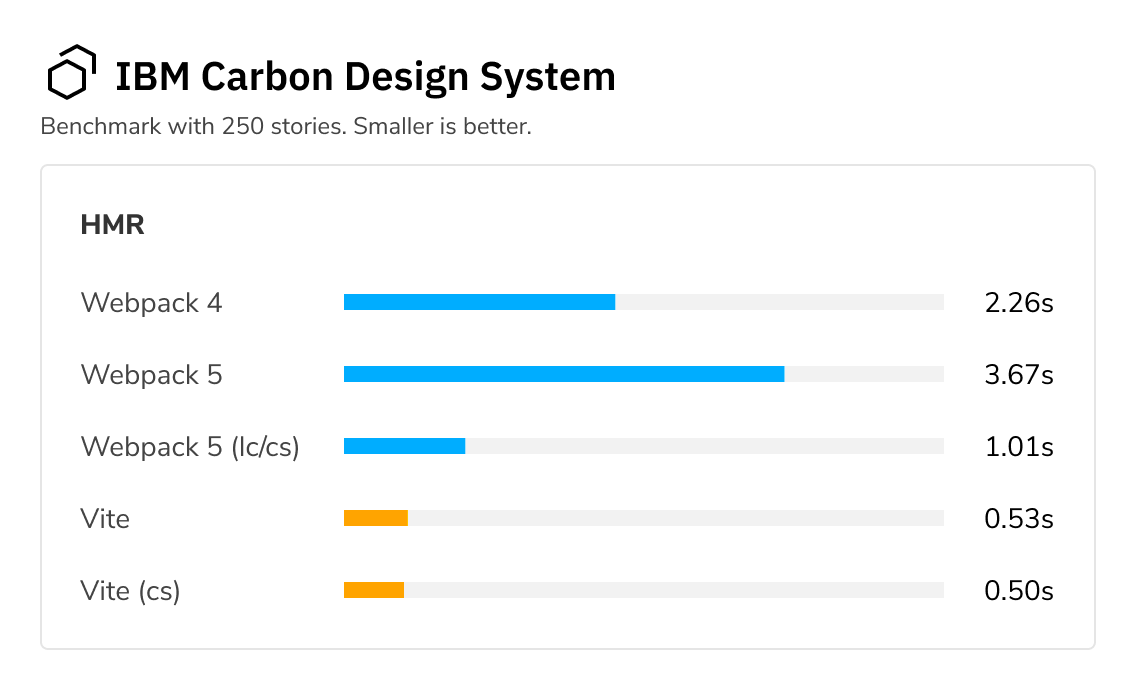Viewport: 1136px width, 690px height.
Task: Click the IBM Carbon hexagon logo icon
Action: pos(72,72)
